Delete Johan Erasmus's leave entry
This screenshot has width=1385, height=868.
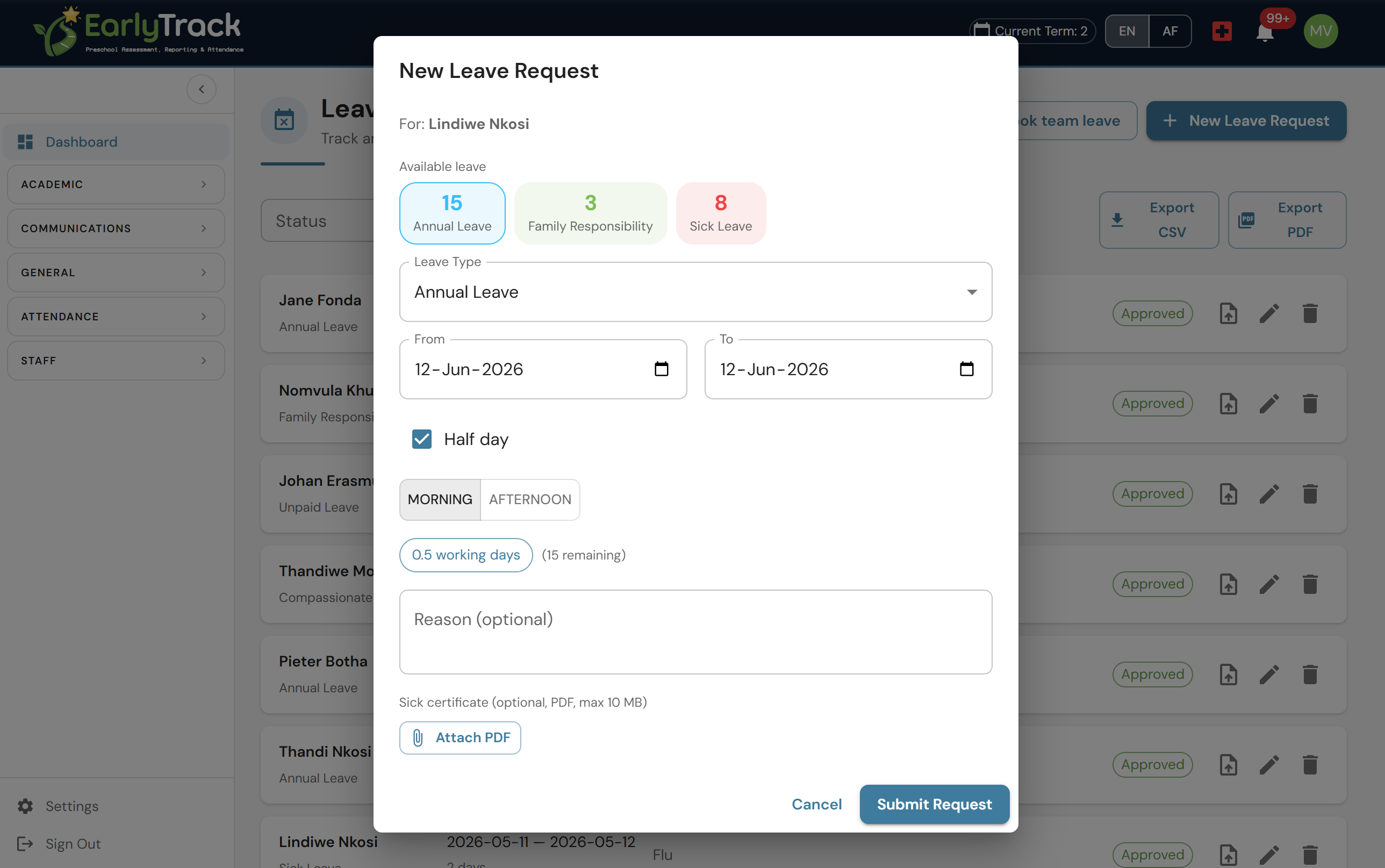click(x=1310, y=494)
